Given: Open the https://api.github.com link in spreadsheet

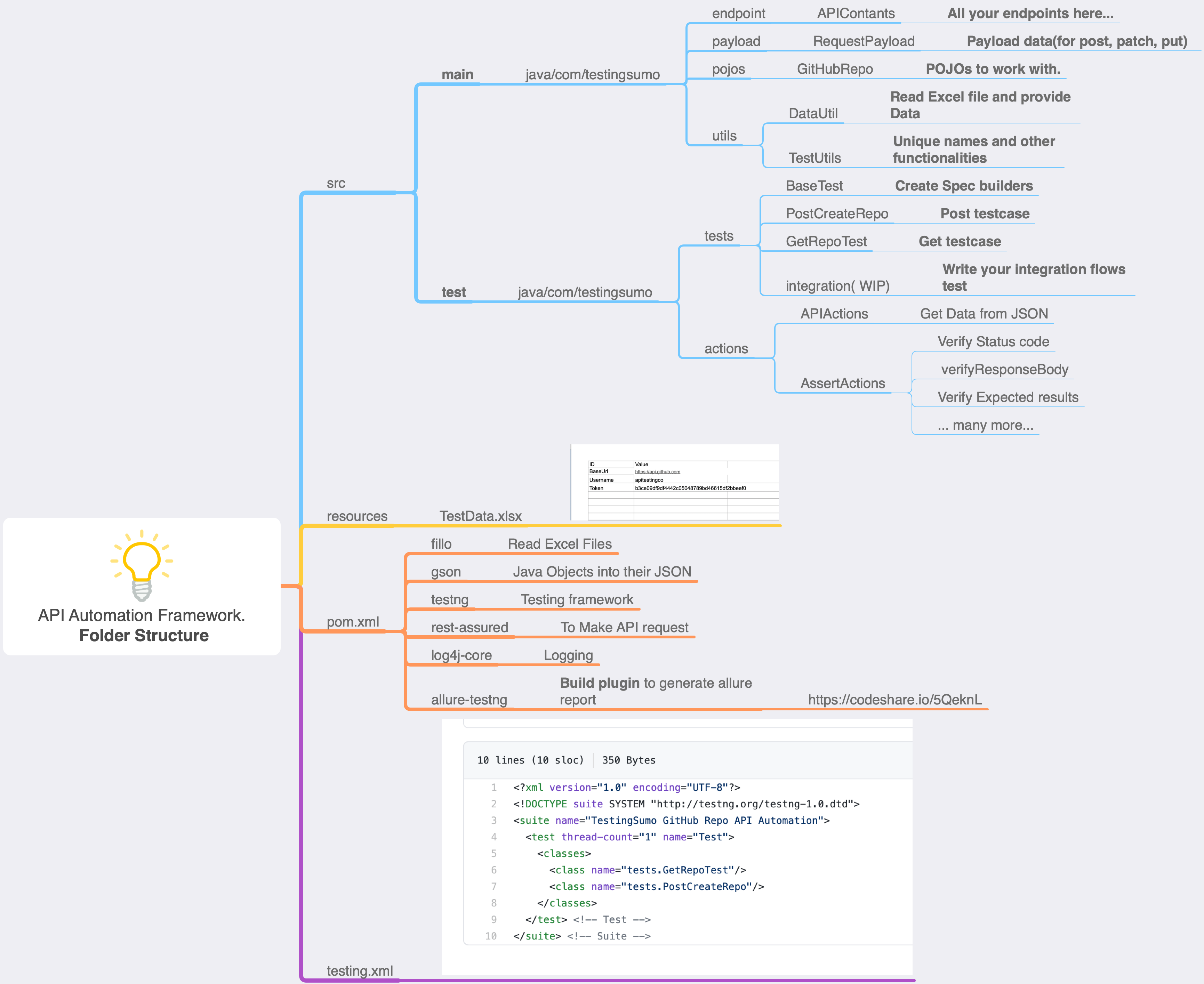Looking at the screenshot, I should coord(658,471).
